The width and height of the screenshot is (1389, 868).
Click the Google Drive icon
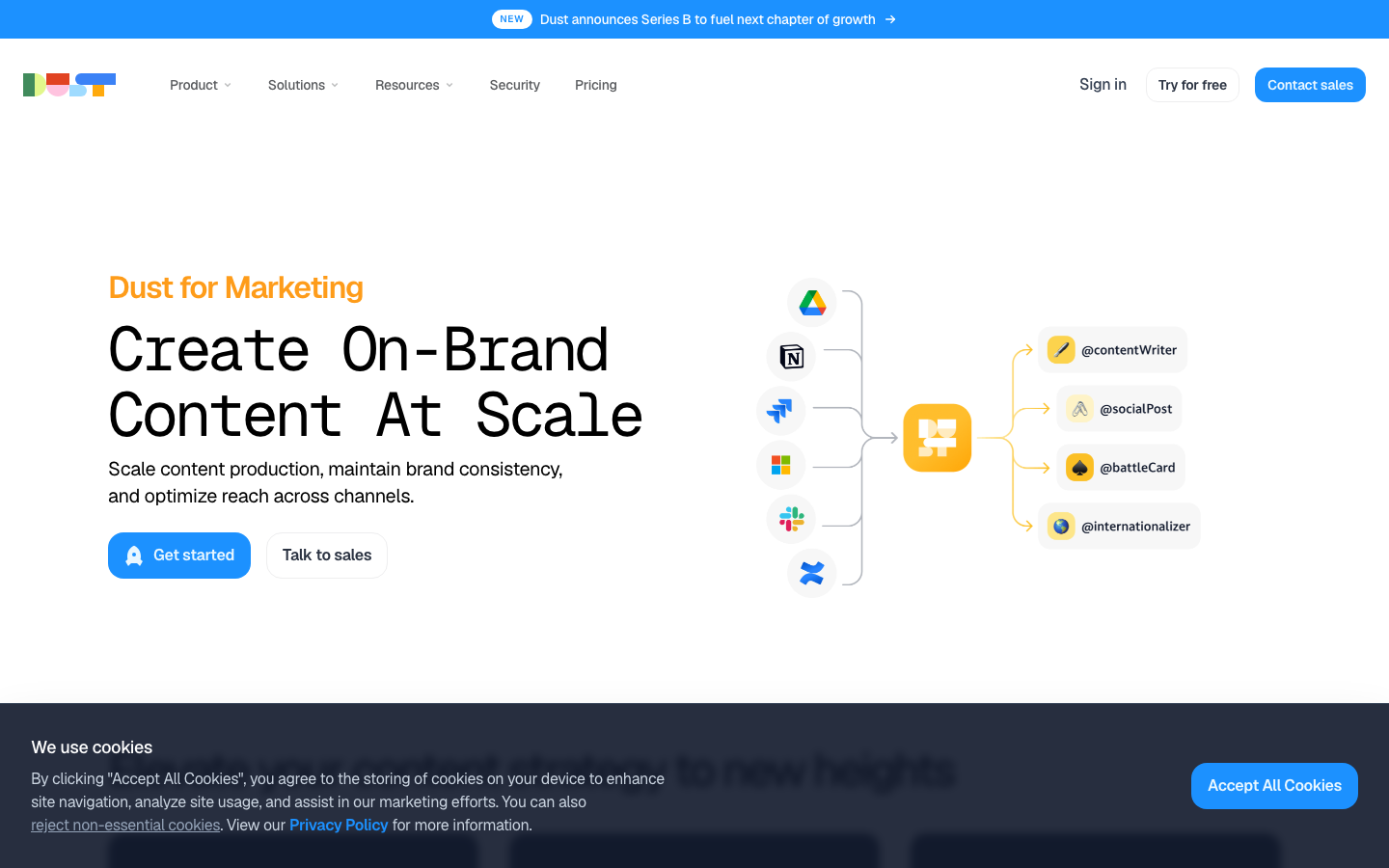coord(812,303)
